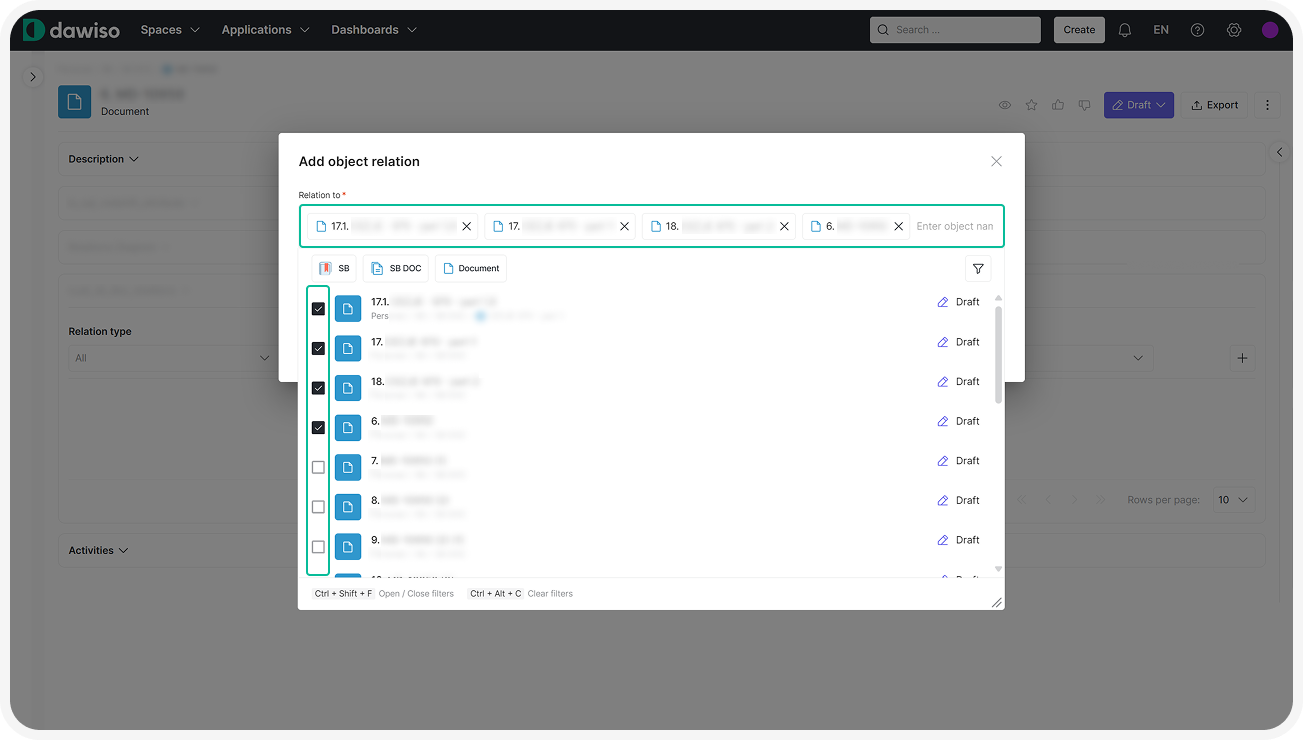This screenshot has width=1303, height=740.
Task: Uncheck the checkbox for item 17.1.
Action: [318, 309]
